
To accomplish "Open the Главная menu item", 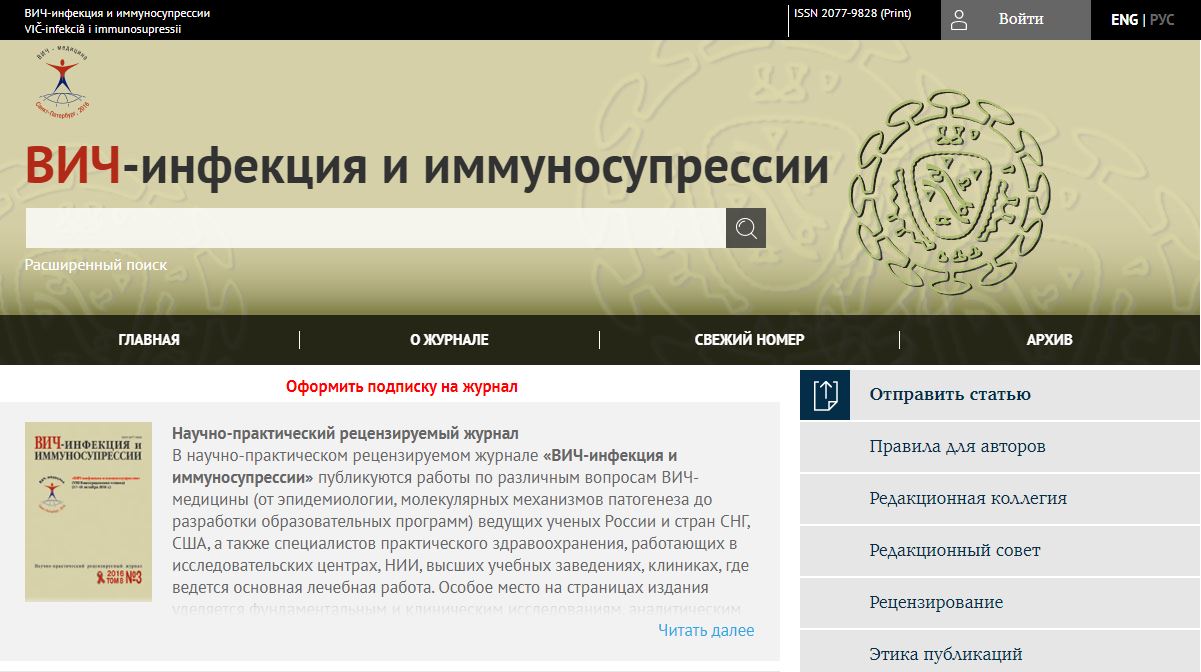I will [149, 340].
